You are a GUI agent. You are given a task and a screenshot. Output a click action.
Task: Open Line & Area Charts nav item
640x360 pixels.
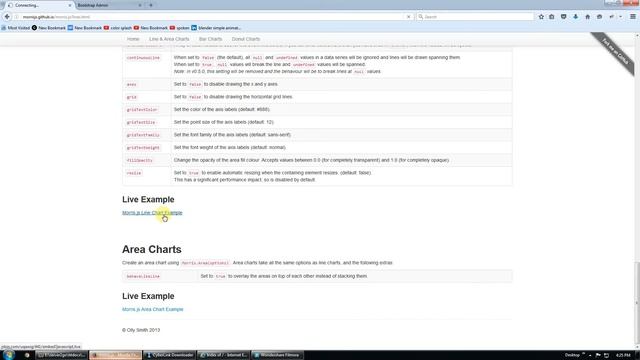pos(169,39)
